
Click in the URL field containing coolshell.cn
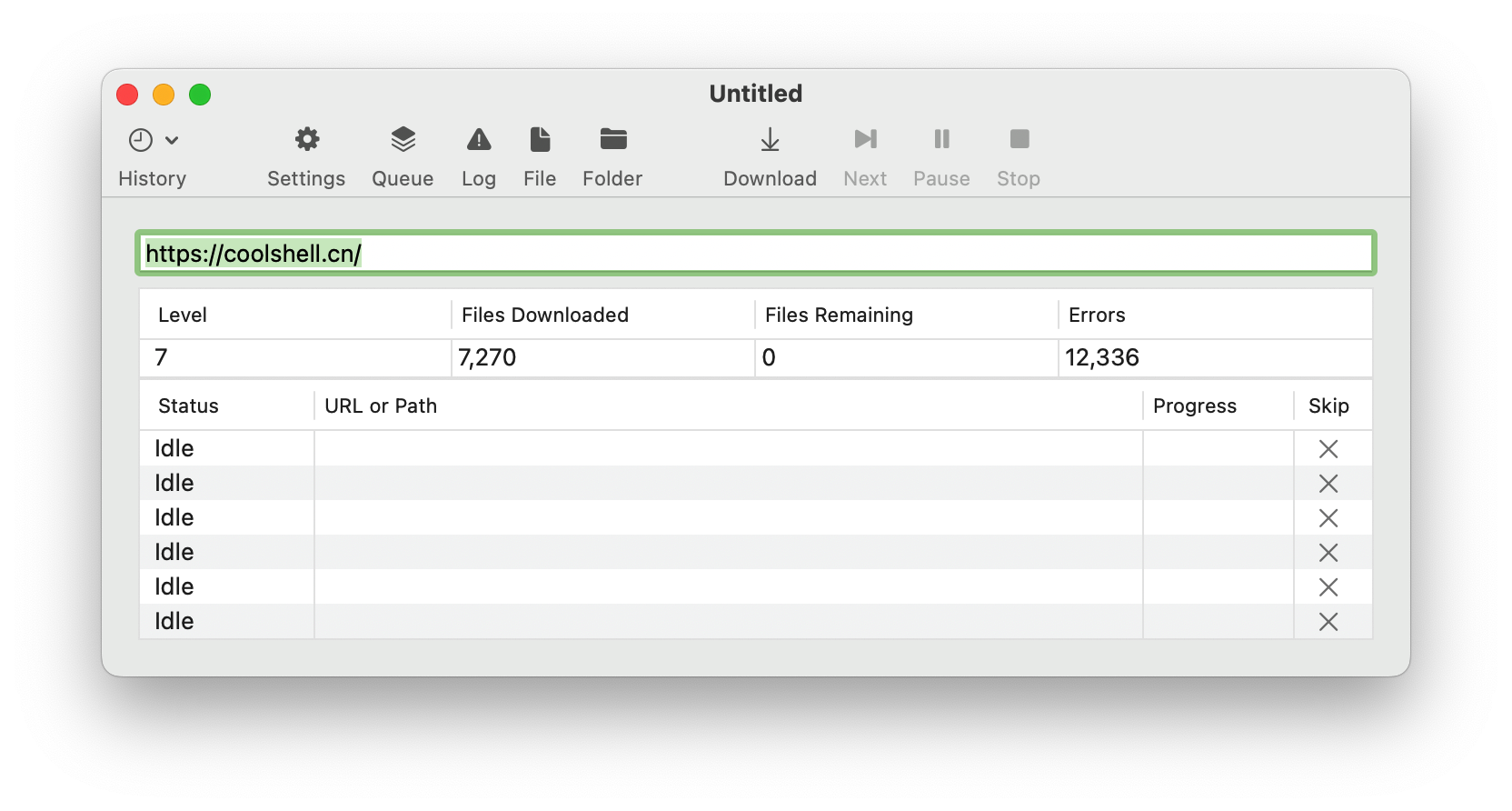(756, 253)
